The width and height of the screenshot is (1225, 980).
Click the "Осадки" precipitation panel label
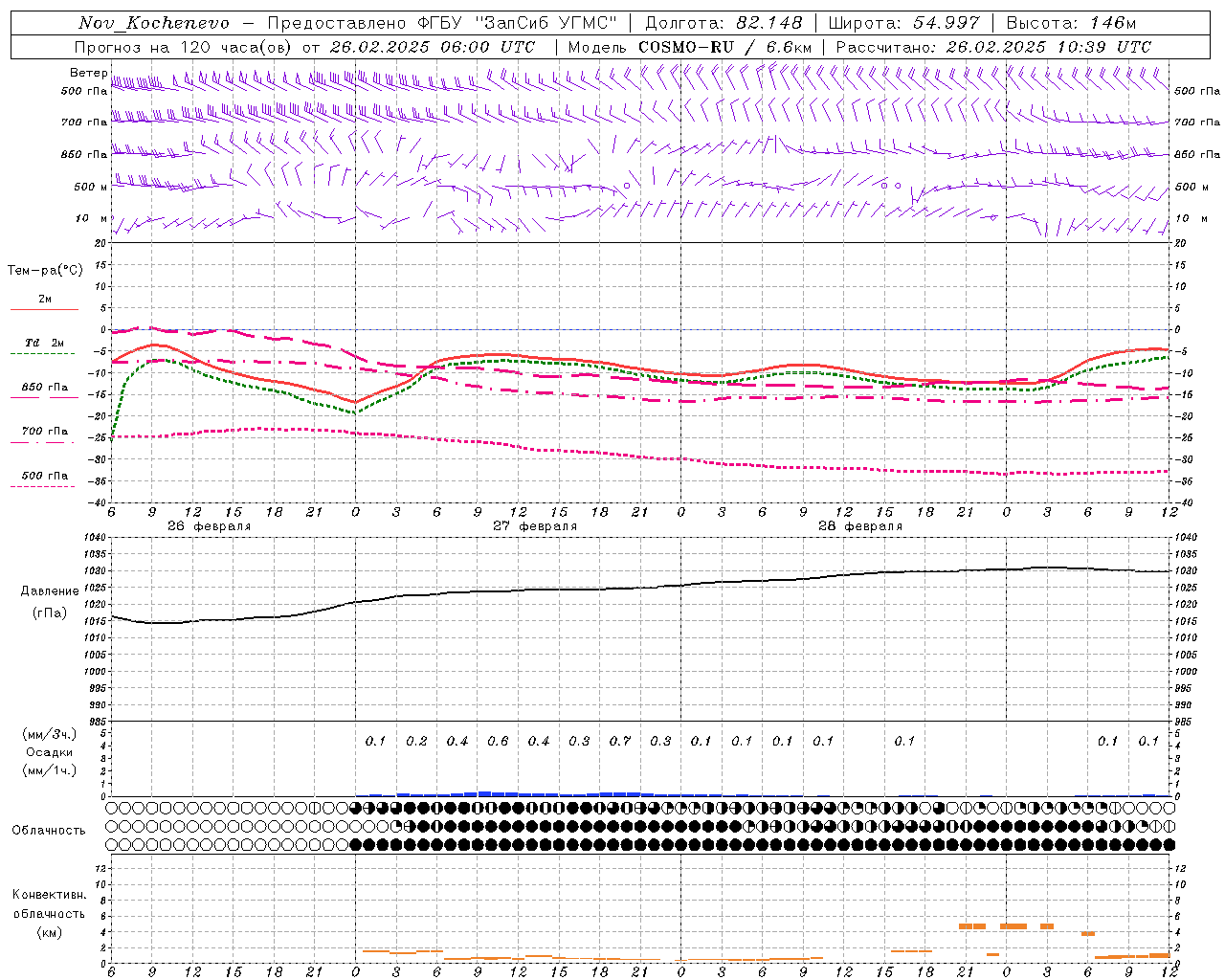coord(50,752)
